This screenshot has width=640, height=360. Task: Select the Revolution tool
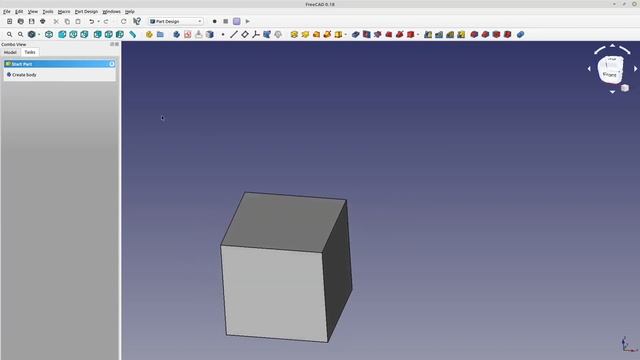coord(305,35)
